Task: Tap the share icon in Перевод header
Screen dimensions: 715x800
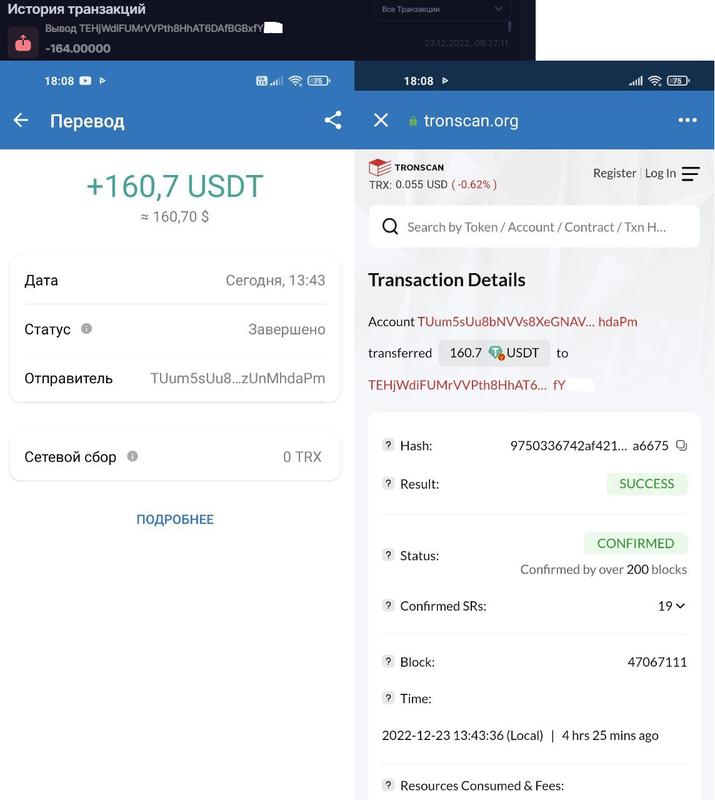Action: click(333, 120)
